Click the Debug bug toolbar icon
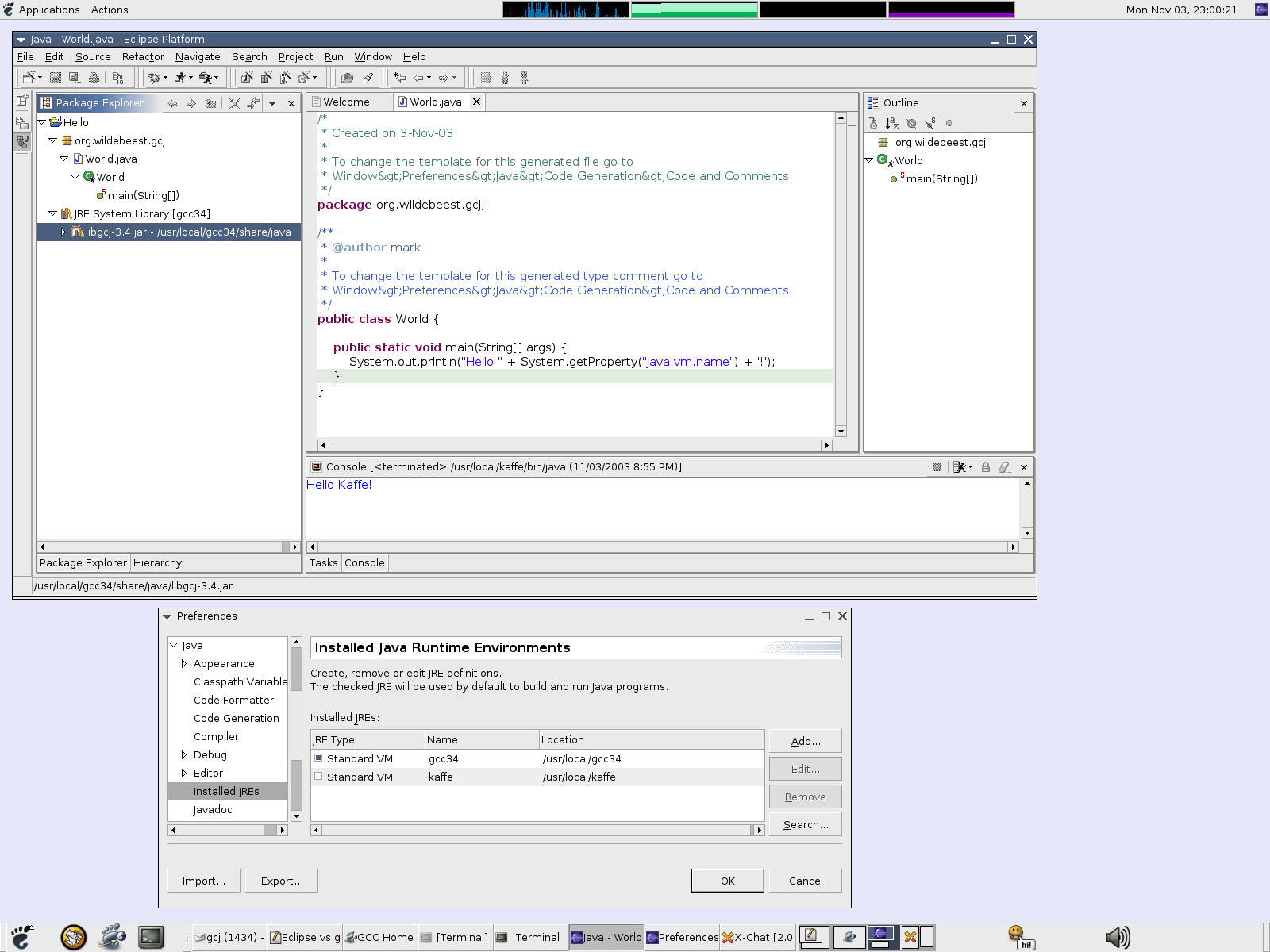Viewport: 1270px width, 952px height. (x=154, y=78)
